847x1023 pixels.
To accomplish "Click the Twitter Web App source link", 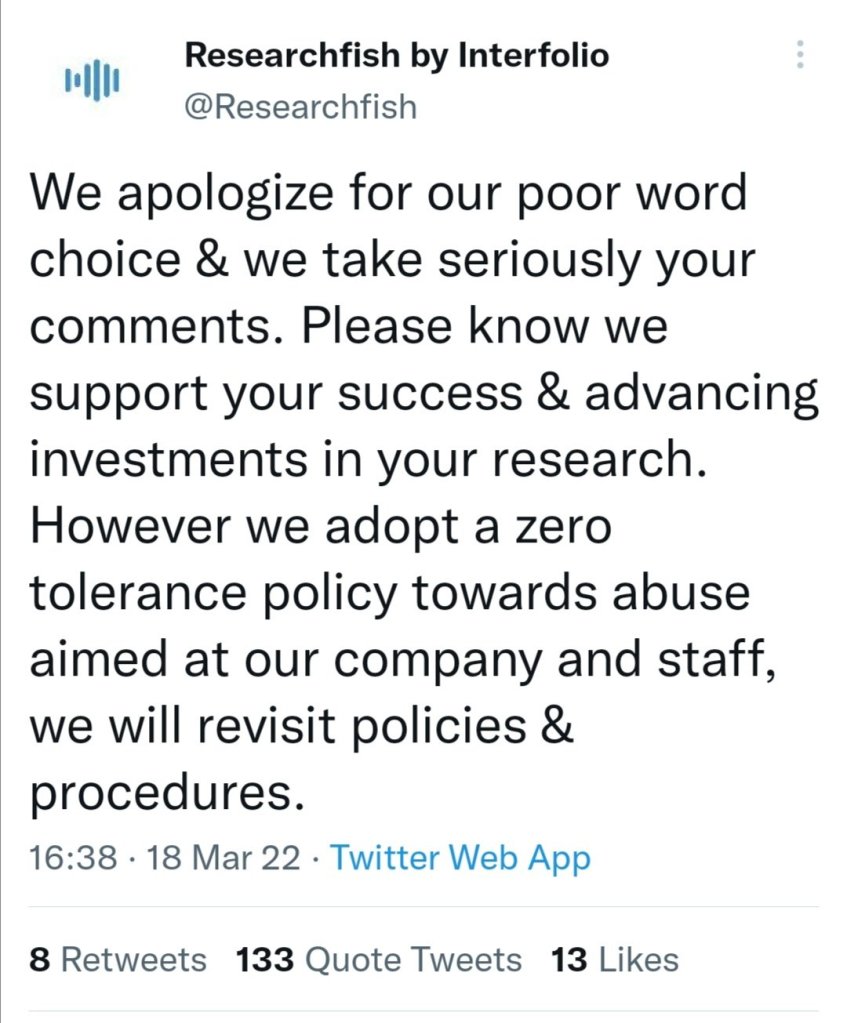I will [460, 857].
